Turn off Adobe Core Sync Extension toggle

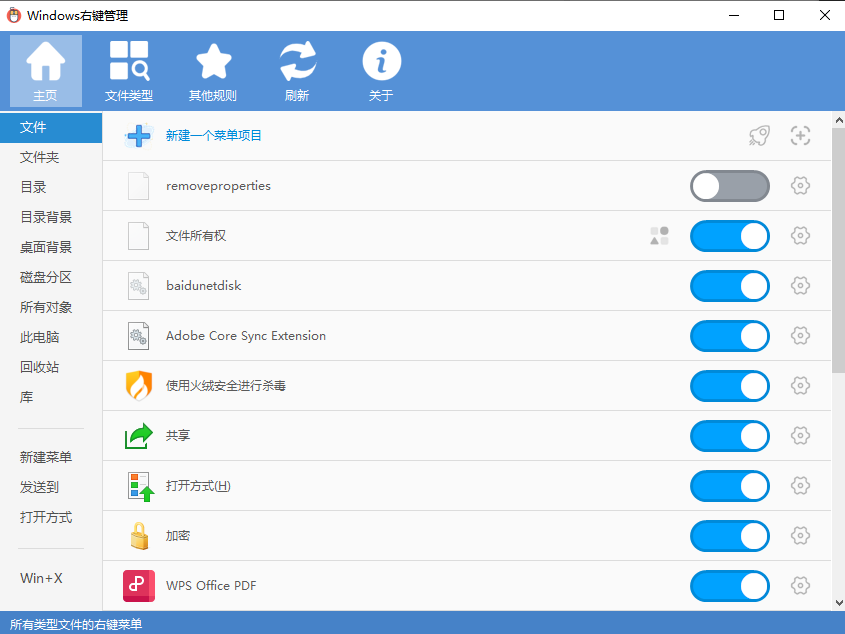[730, 336]
